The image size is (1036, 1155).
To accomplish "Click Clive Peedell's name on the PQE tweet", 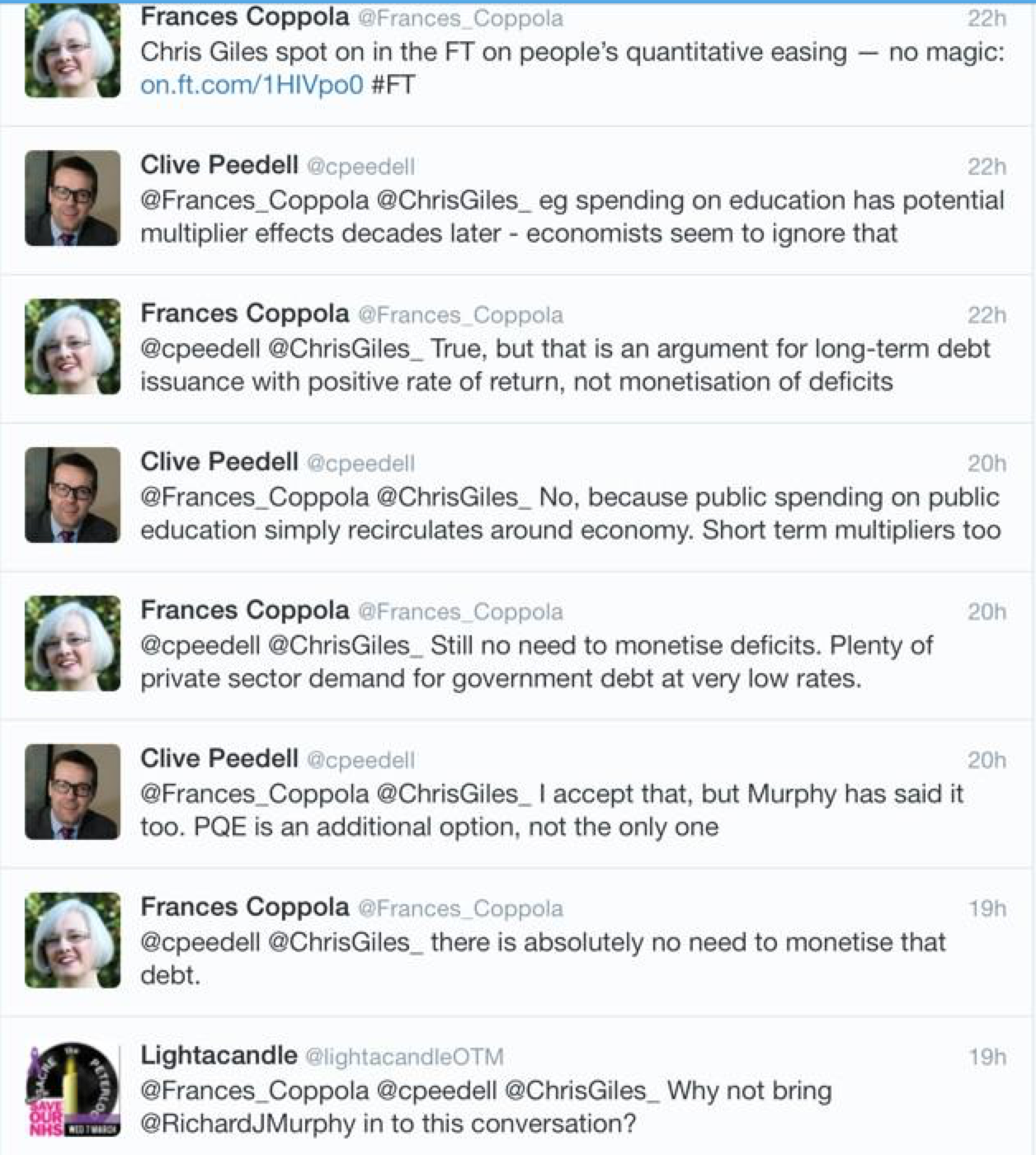I will click(x=219, y=758).
